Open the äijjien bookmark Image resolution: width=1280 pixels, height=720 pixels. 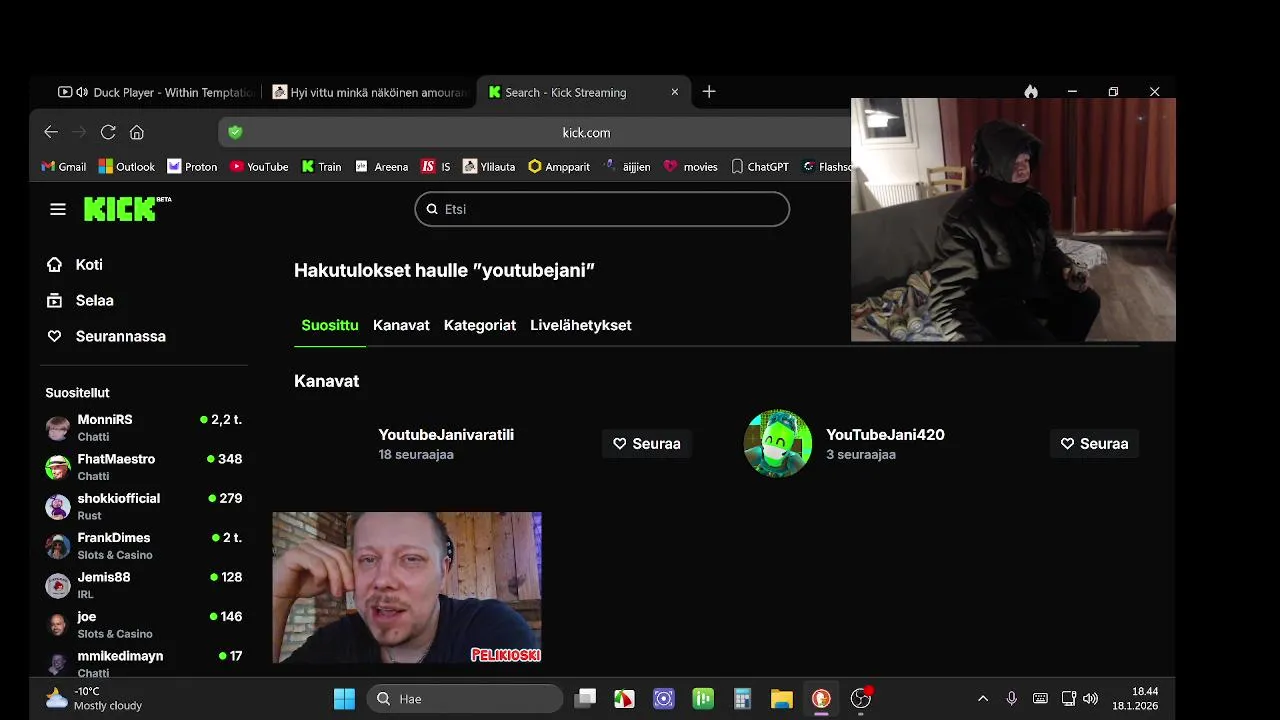(627, 167)
